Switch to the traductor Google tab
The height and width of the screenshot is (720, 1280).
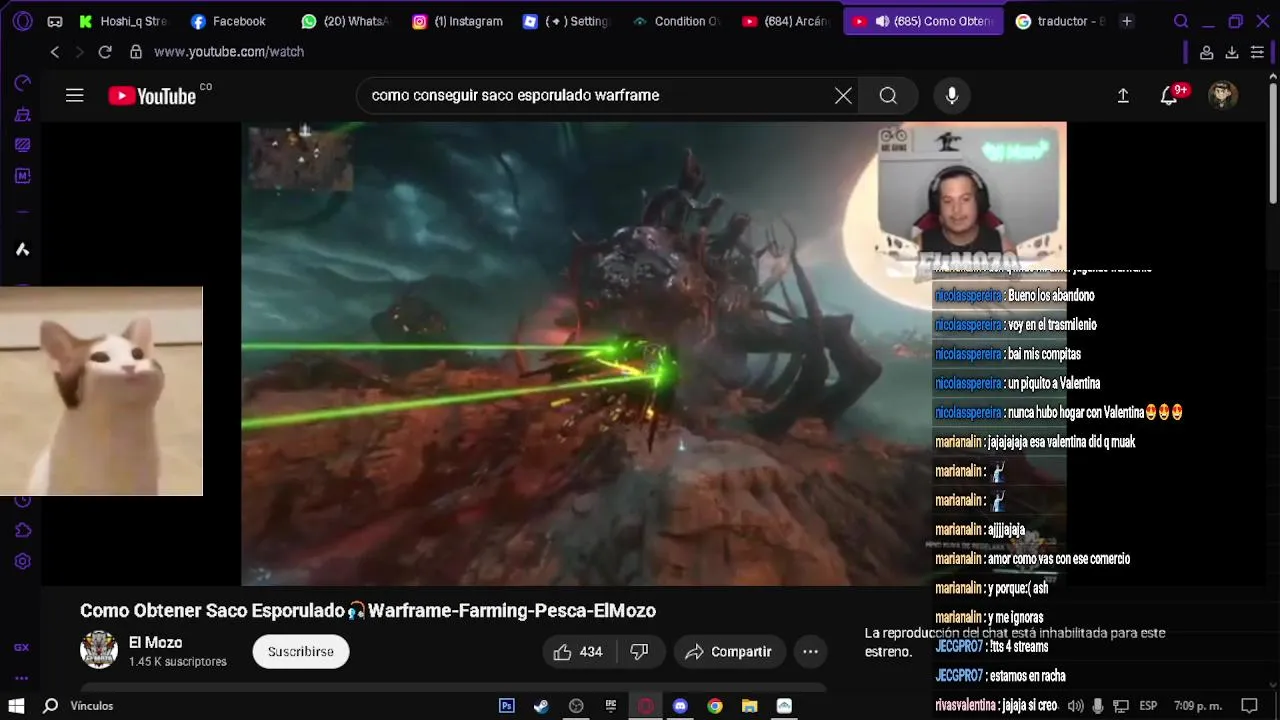tap(1060, 21)
